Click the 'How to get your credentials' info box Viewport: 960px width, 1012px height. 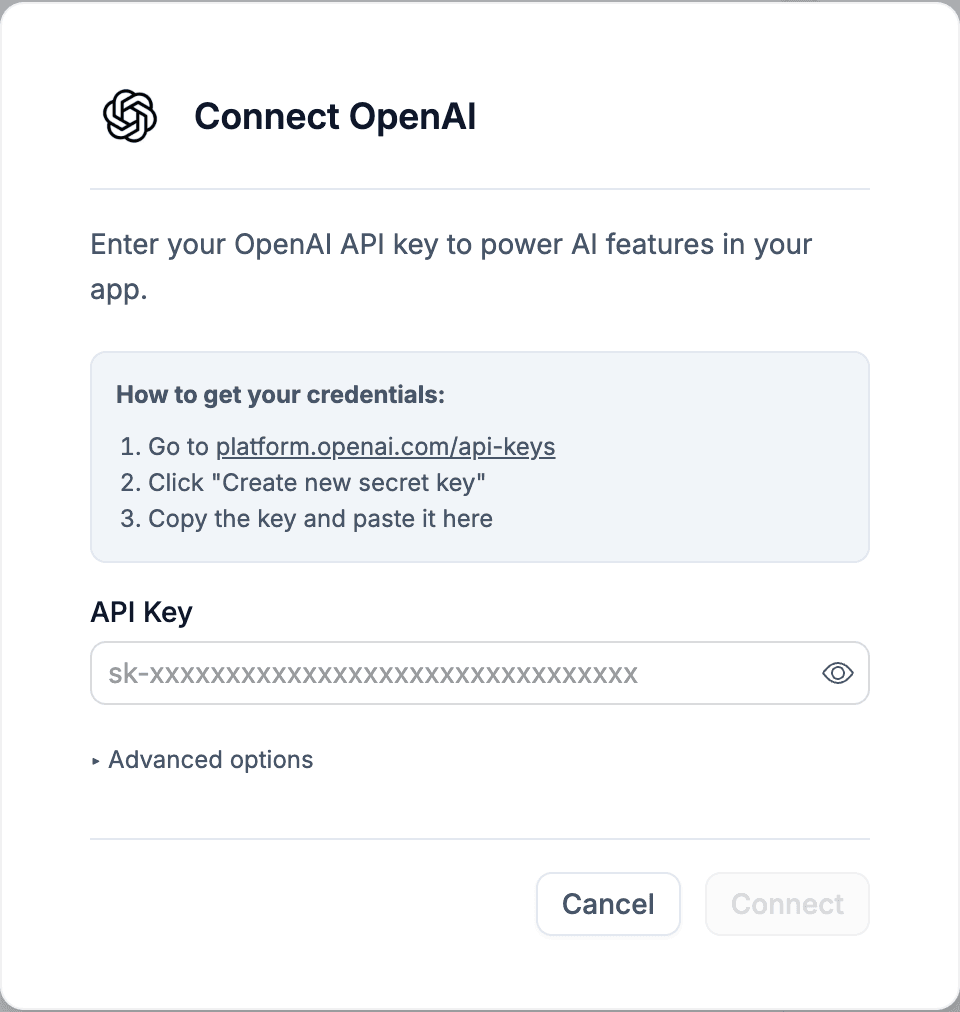click(x=480, y=456)
